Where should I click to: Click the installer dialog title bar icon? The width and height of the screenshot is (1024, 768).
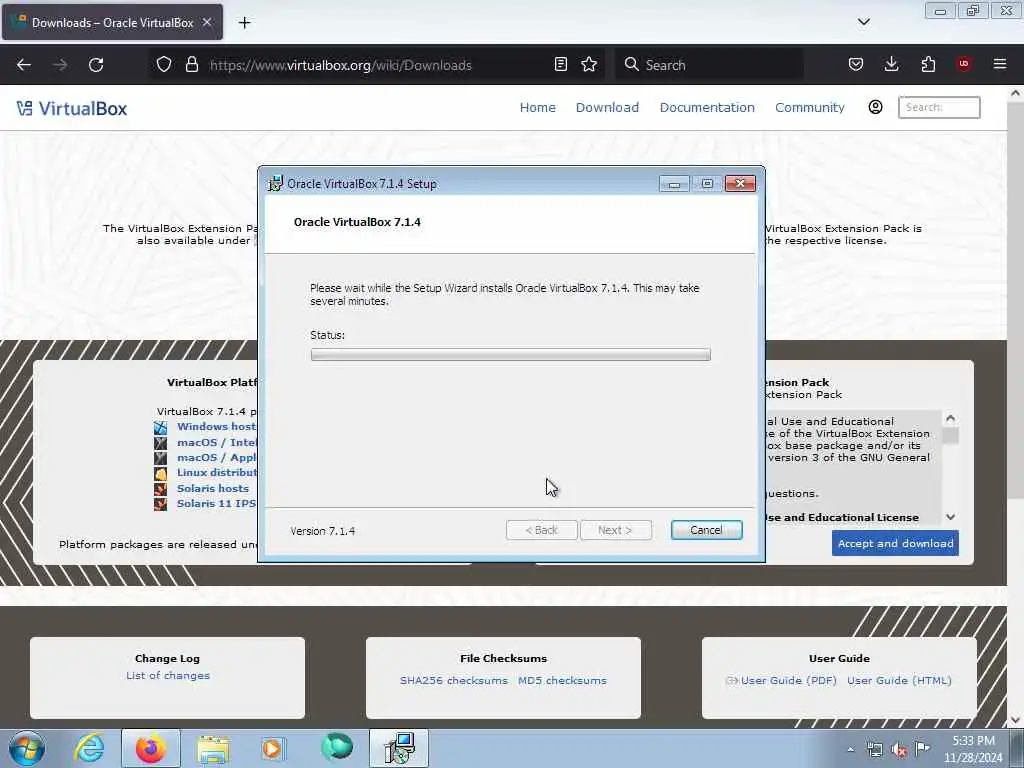click(x=275, y=184)
